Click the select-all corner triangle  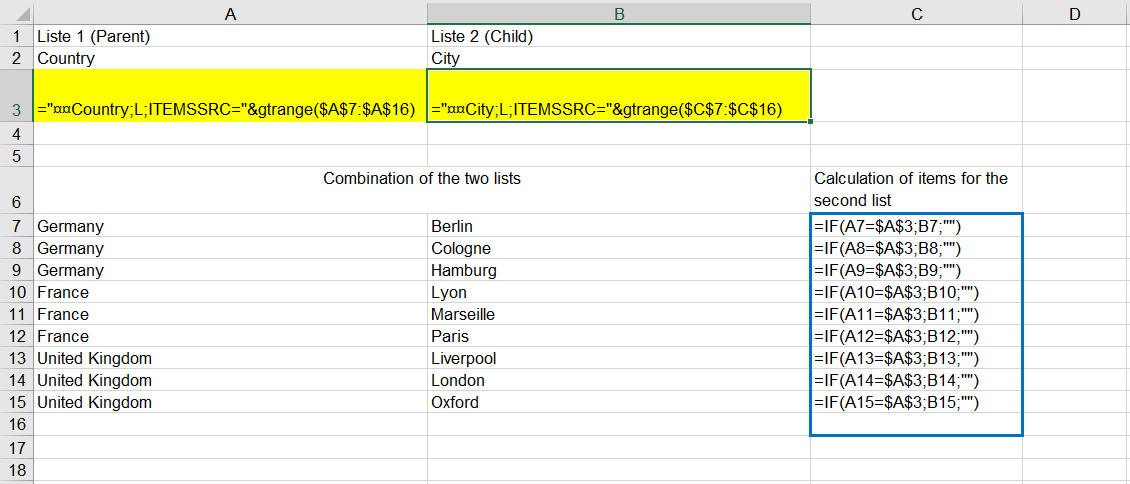[17, 13]
